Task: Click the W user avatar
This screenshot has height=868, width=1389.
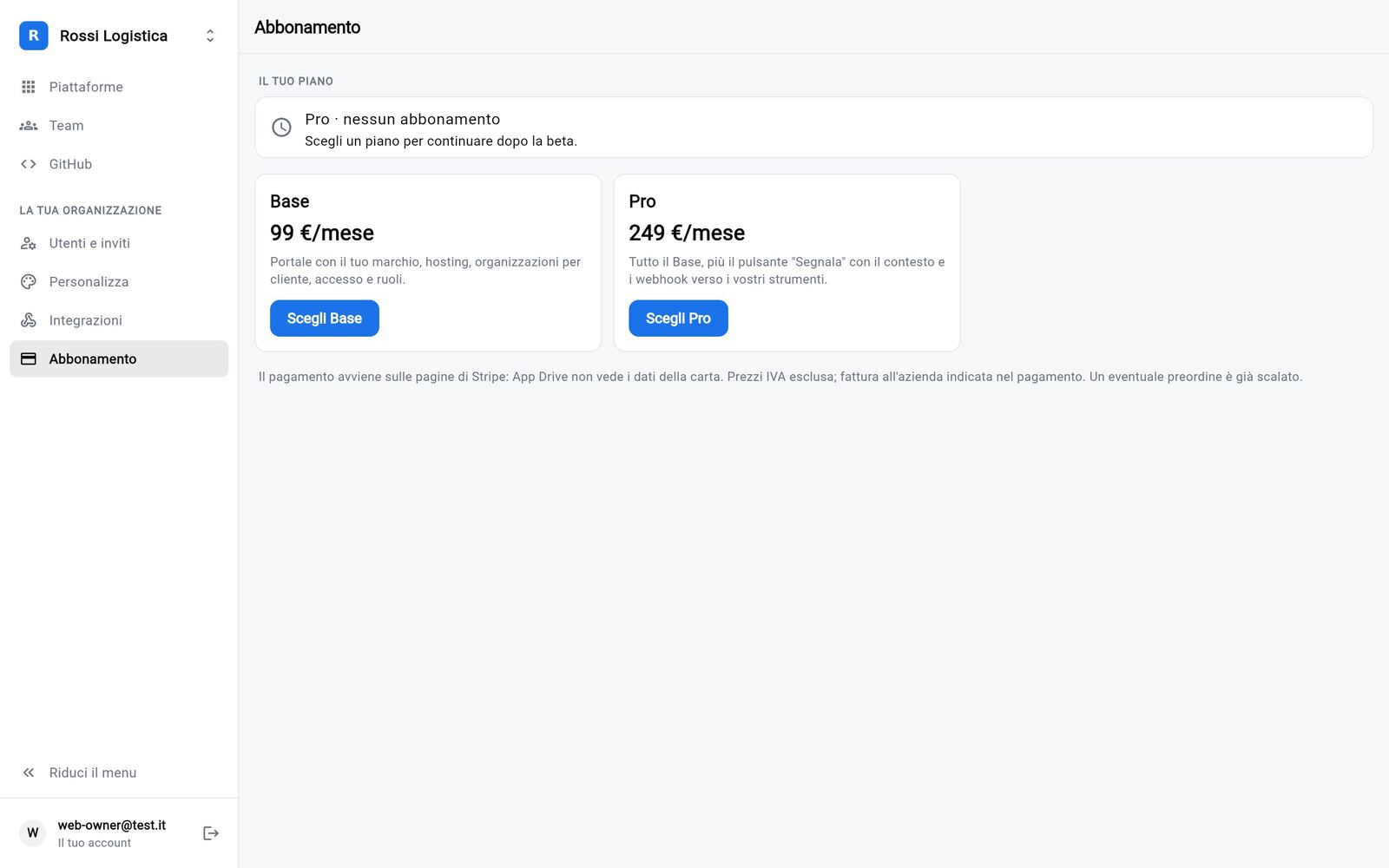Action: [33, 833]
